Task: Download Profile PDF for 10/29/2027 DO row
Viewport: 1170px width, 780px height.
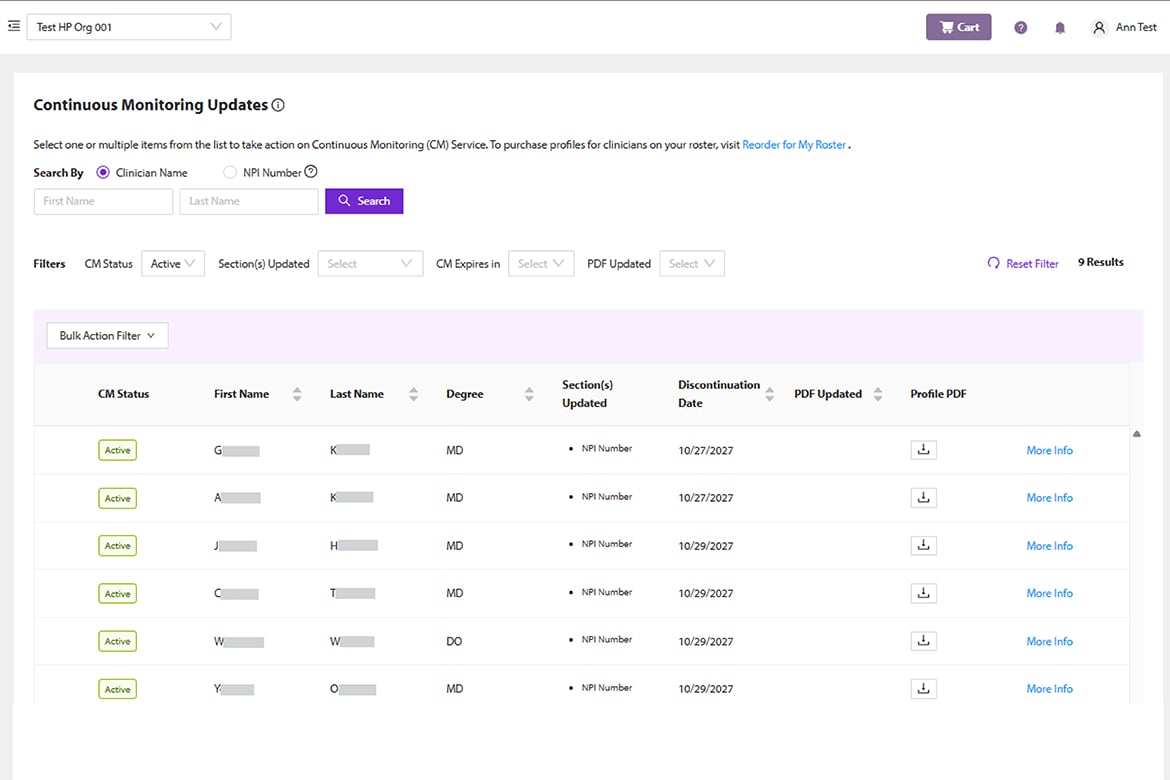Action: click(923, 641)
